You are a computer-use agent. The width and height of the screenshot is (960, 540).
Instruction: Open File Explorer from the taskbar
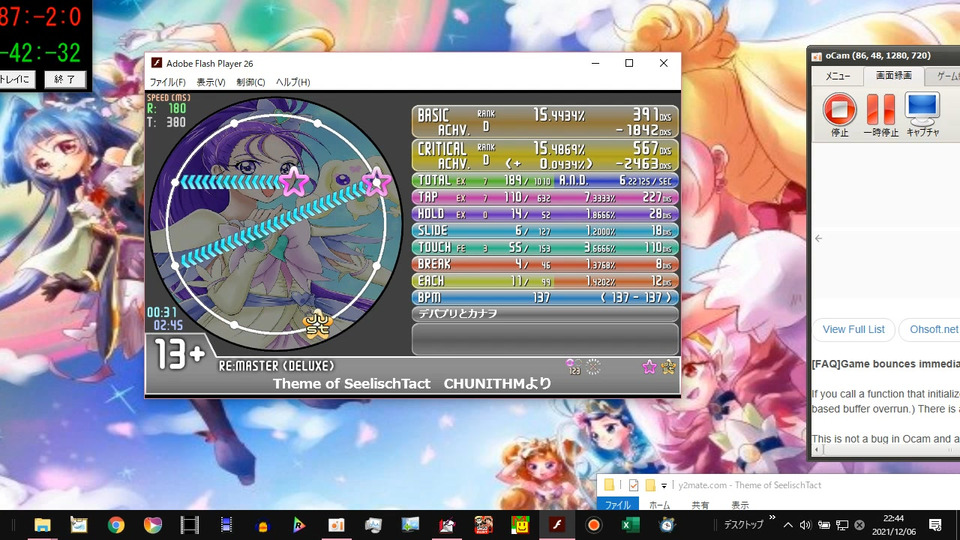click(x=42, y=525)
